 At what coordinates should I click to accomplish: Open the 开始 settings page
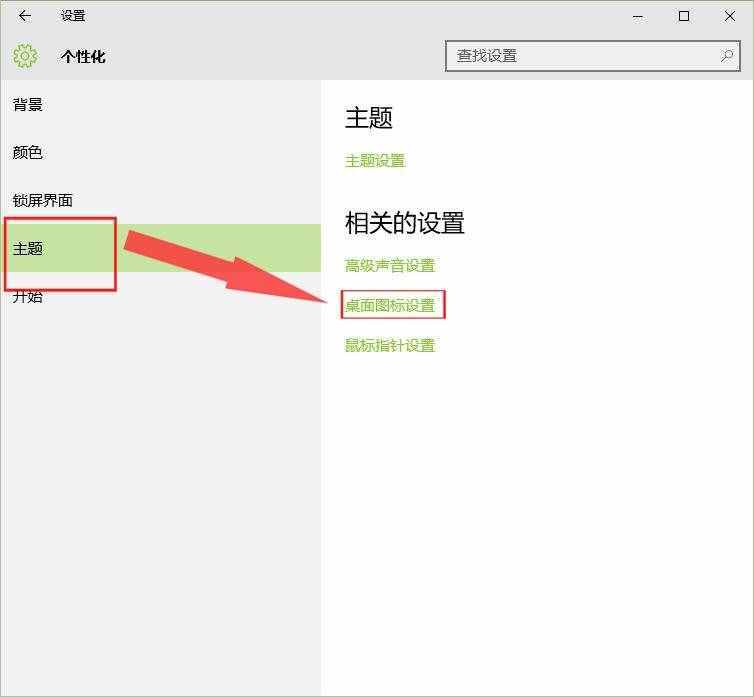(161, 296)
